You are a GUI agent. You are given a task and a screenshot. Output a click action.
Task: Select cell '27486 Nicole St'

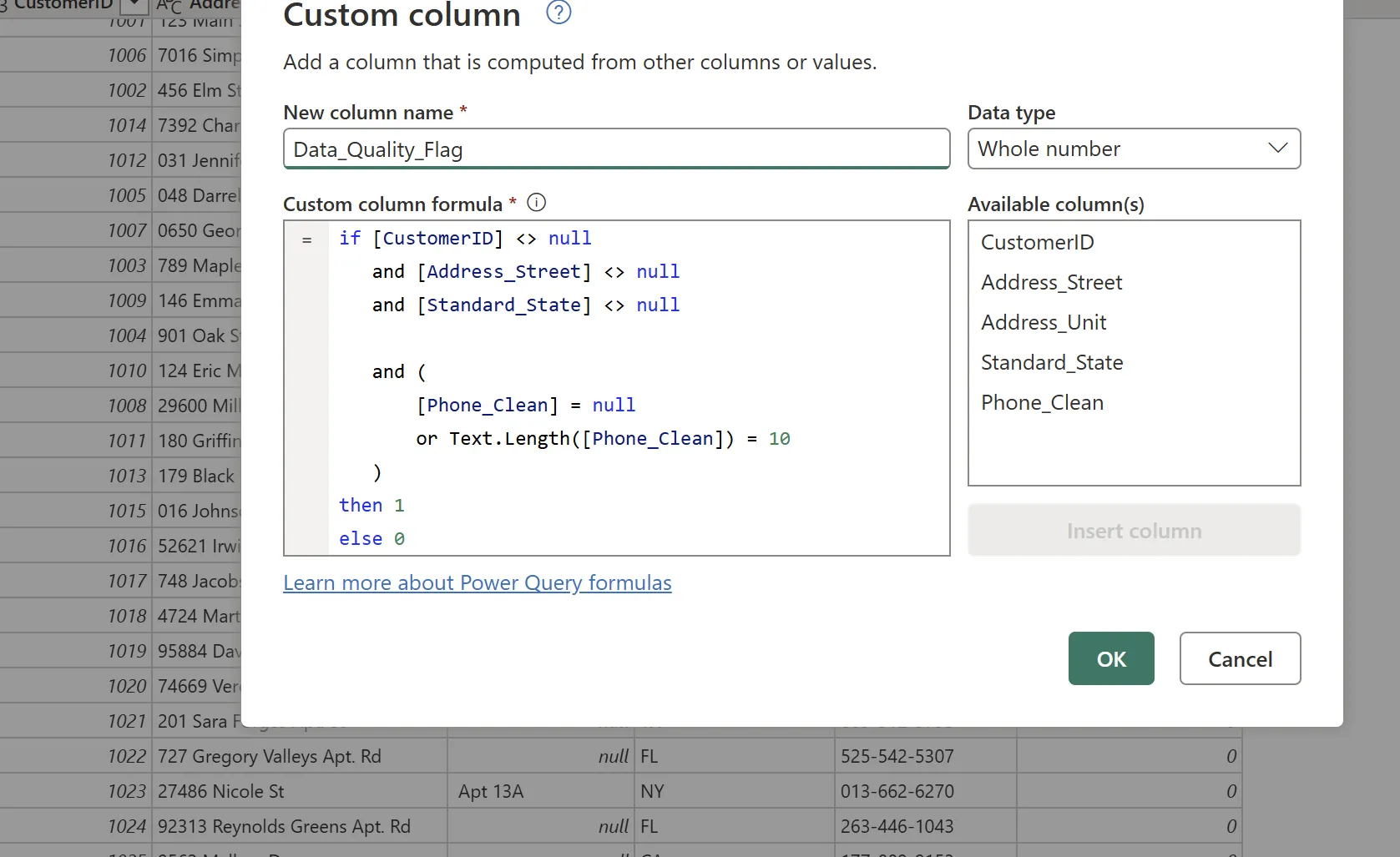(299, 791)
